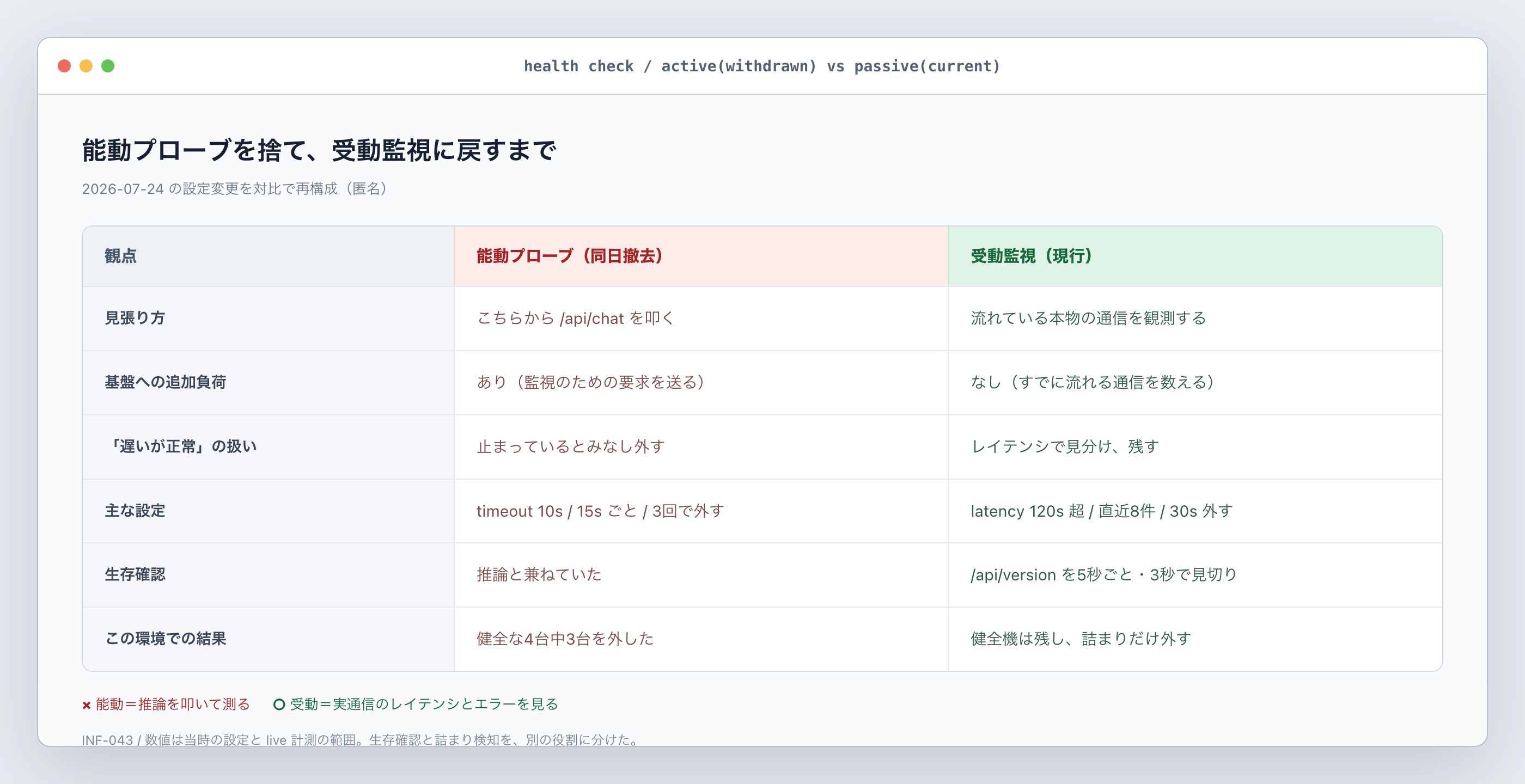
Task: Click the green maximize window dot
Action: tap(108, 66)
